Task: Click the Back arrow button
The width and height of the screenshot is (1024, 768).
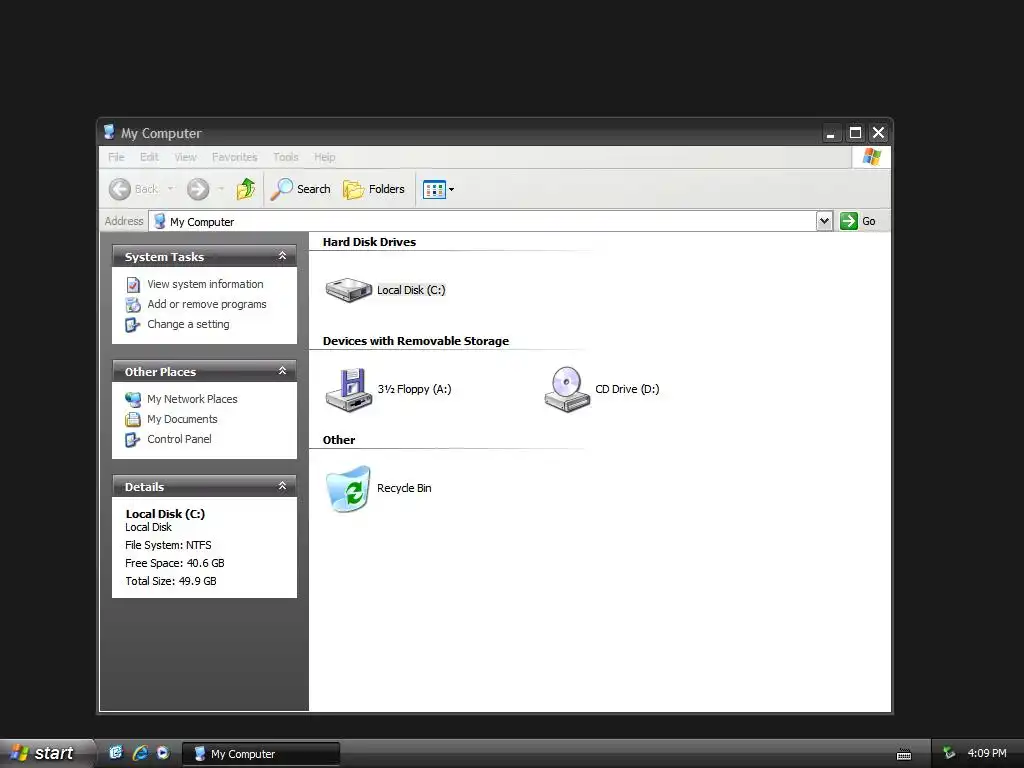Action: [x=120, y=189]
